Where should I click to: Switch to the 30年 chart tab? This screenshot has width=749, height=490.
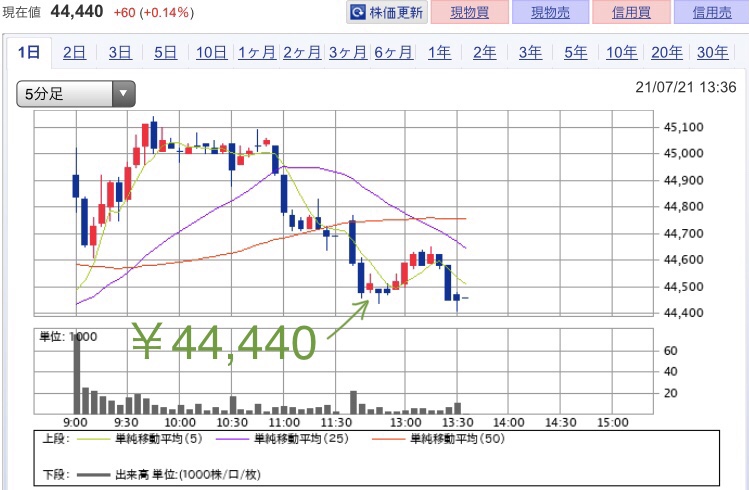[713, 52]
